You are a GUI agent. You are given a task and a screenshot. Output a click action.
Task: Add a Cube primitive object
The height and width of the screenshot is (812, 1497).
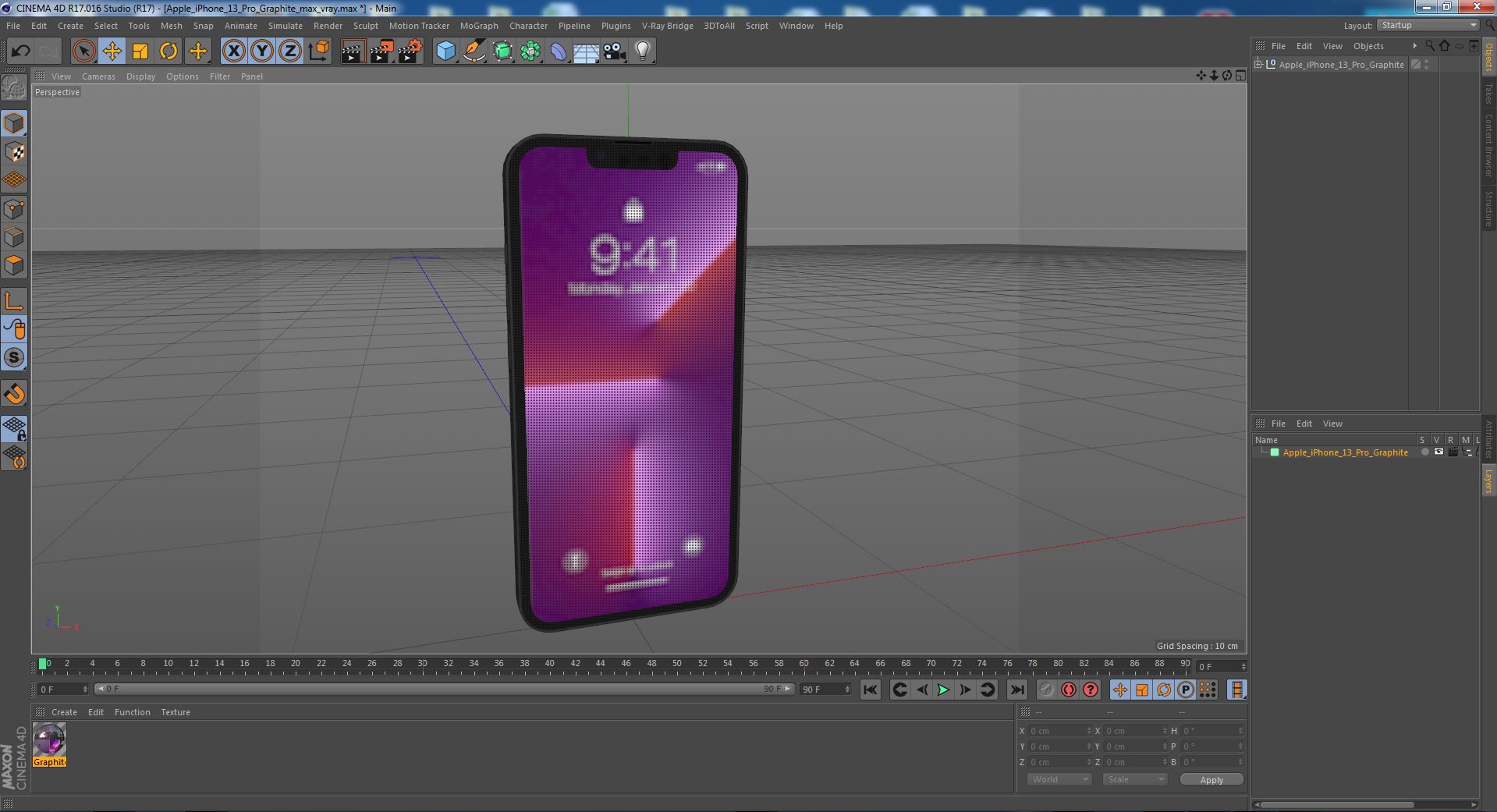point(445,51)
